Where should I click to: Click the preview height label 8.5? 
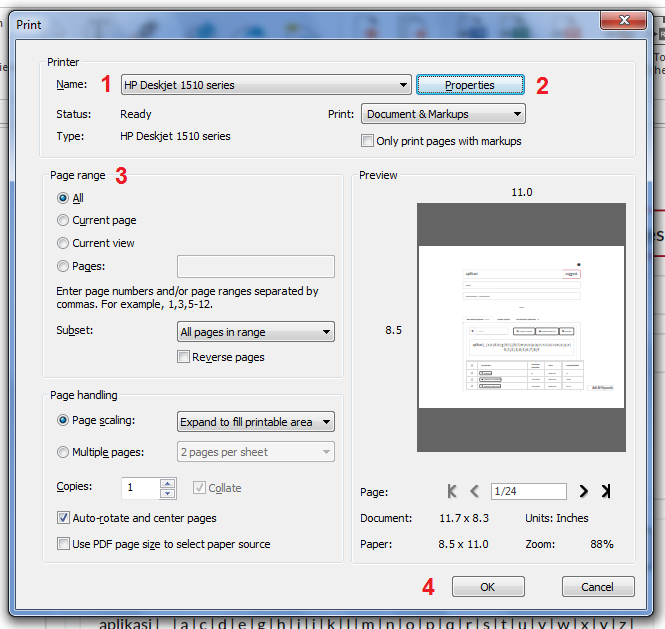pos(394,330)
